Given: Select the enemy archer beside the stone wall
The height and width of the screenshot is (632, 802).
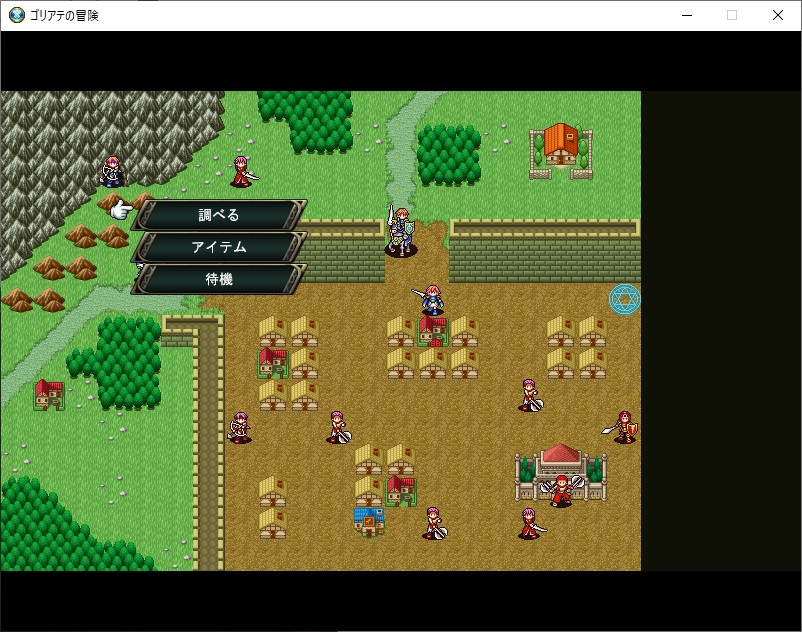Looking at the screenshot, I should coord(239,427).
